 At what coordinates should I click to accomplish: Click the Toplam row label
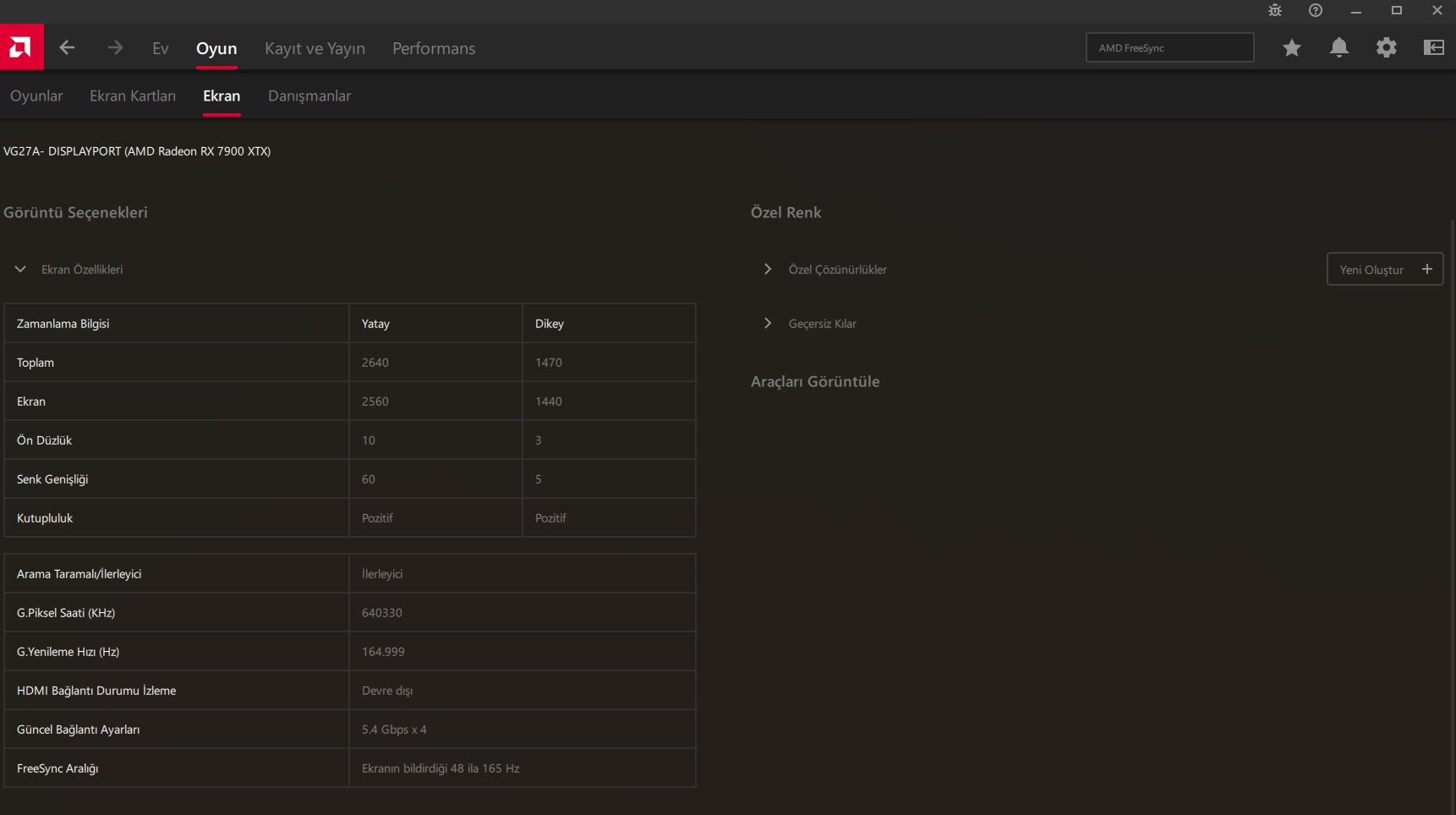tap(36, 363)
